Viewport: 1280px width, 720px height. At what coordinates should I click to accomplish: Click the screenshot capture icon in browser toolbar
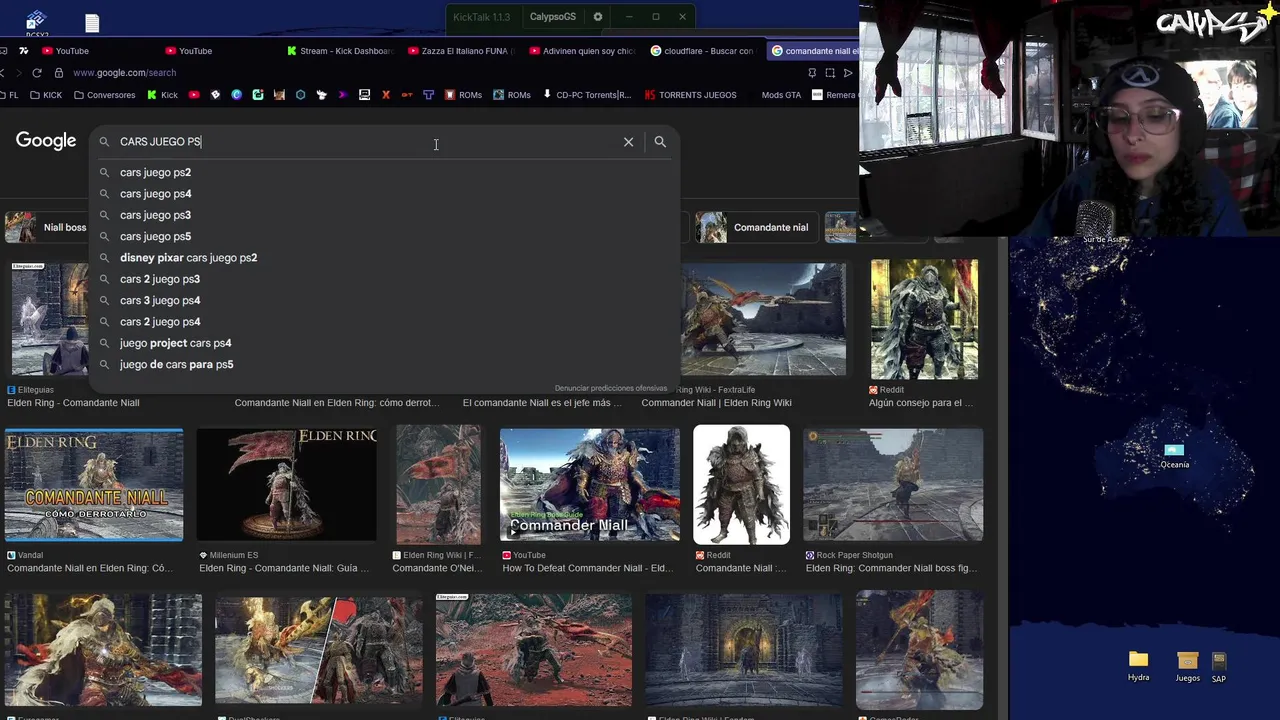(x=830, y=73)
